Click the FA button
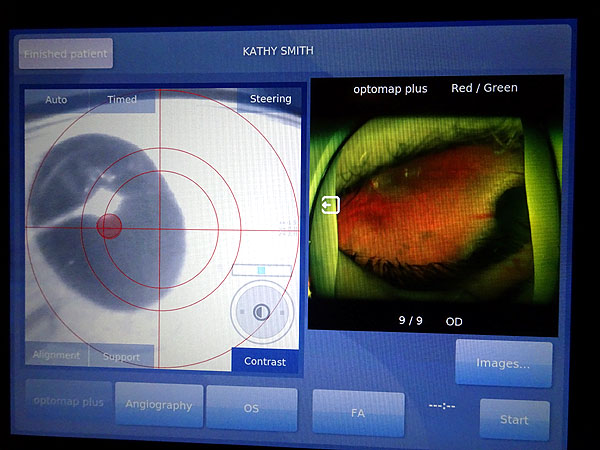The width and height of the screenshot is (600, 450). click(x=358, y=413)
